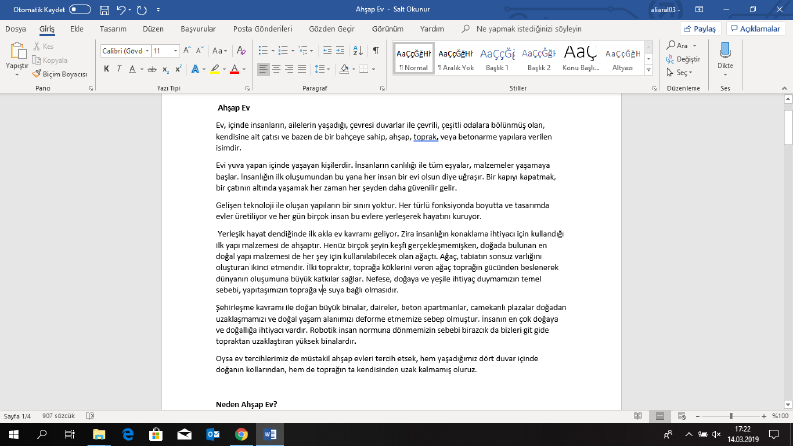Sort paragraphs alphabetically
This screenshot has height=446, width=793.
(358, 51)
